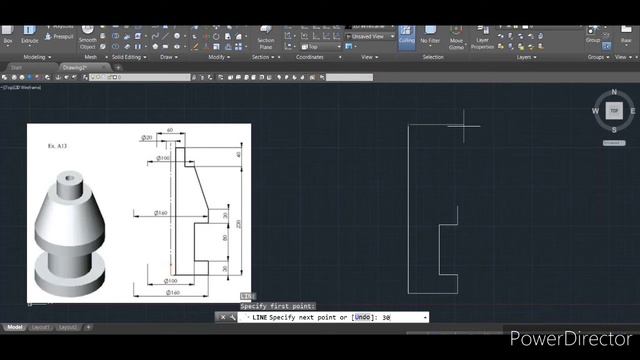Expand the Groups panel
The image size is (640, 360).
(598, 57)
